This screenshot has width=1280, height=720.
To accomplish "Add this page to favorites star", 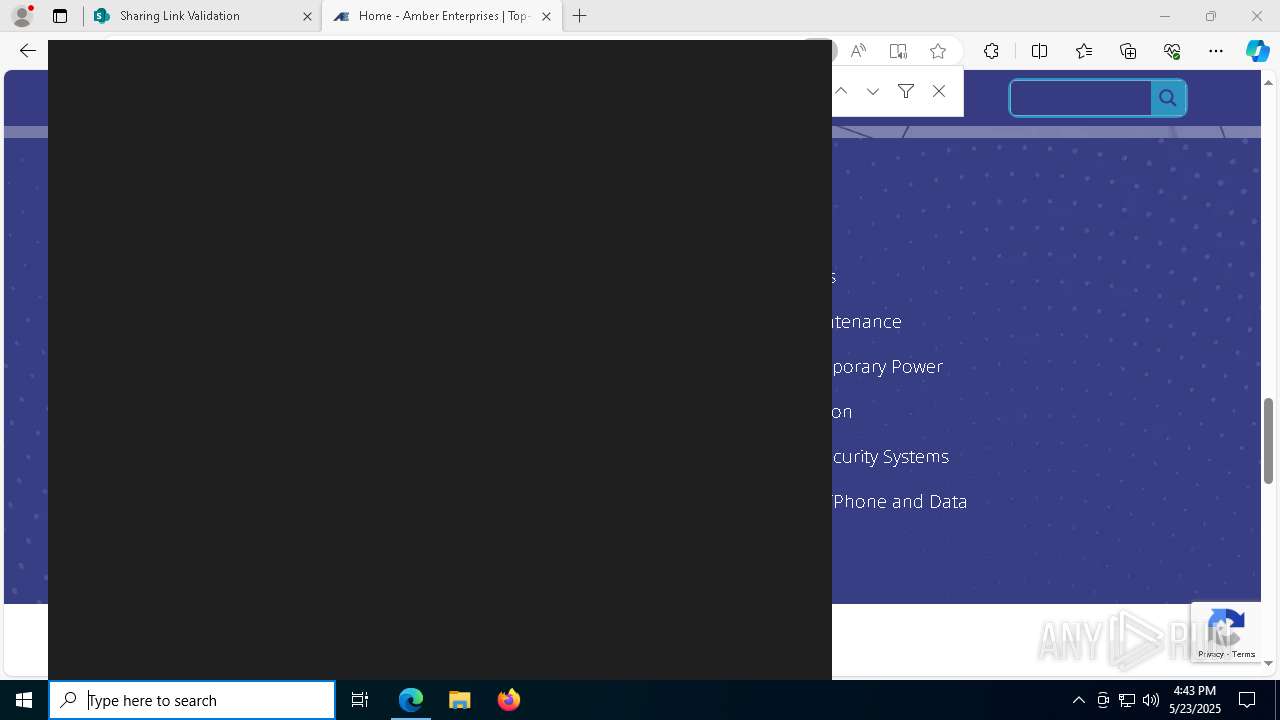I will (938, 51).
